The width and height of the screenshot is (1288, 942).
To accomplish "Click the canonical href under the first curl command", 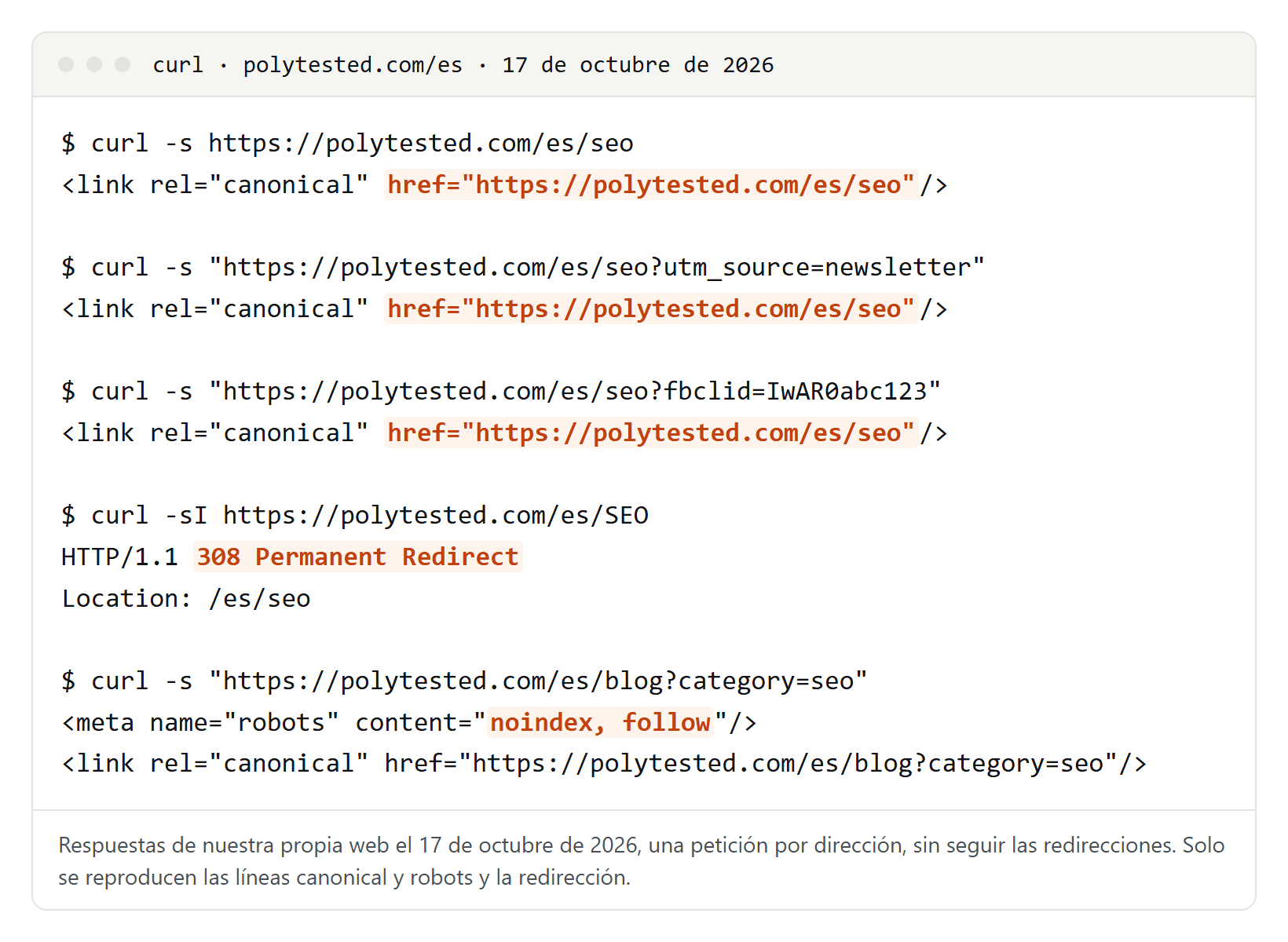I will [651, 184].
